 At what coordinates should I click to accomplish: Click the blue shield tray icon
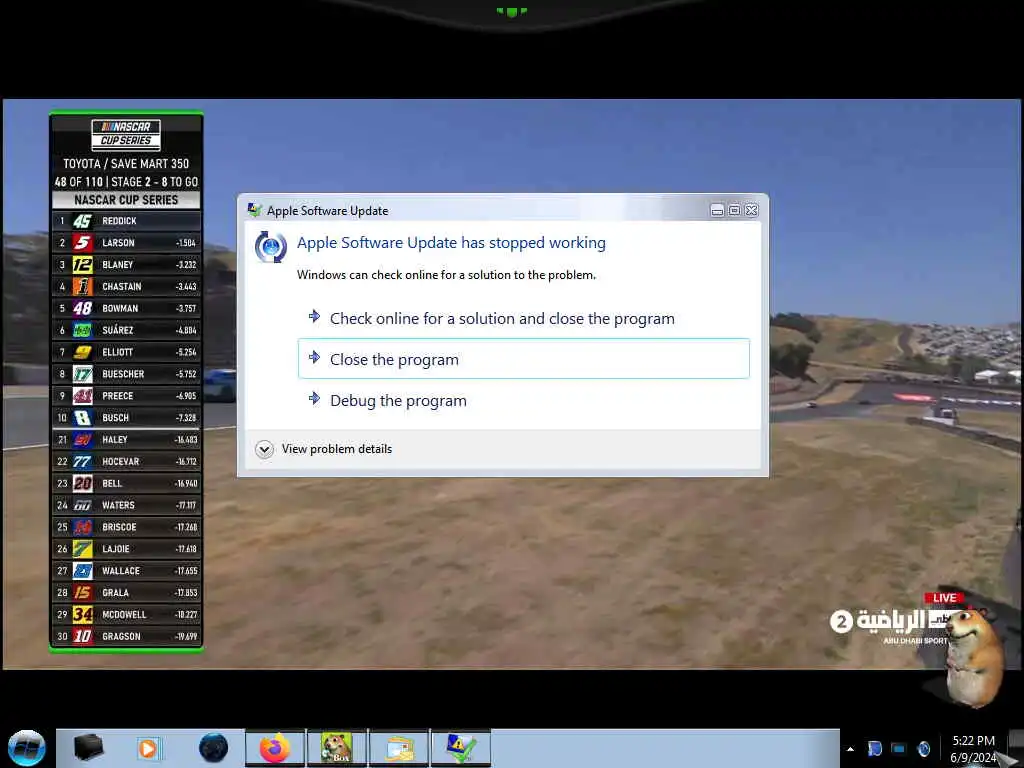(875, 748)
